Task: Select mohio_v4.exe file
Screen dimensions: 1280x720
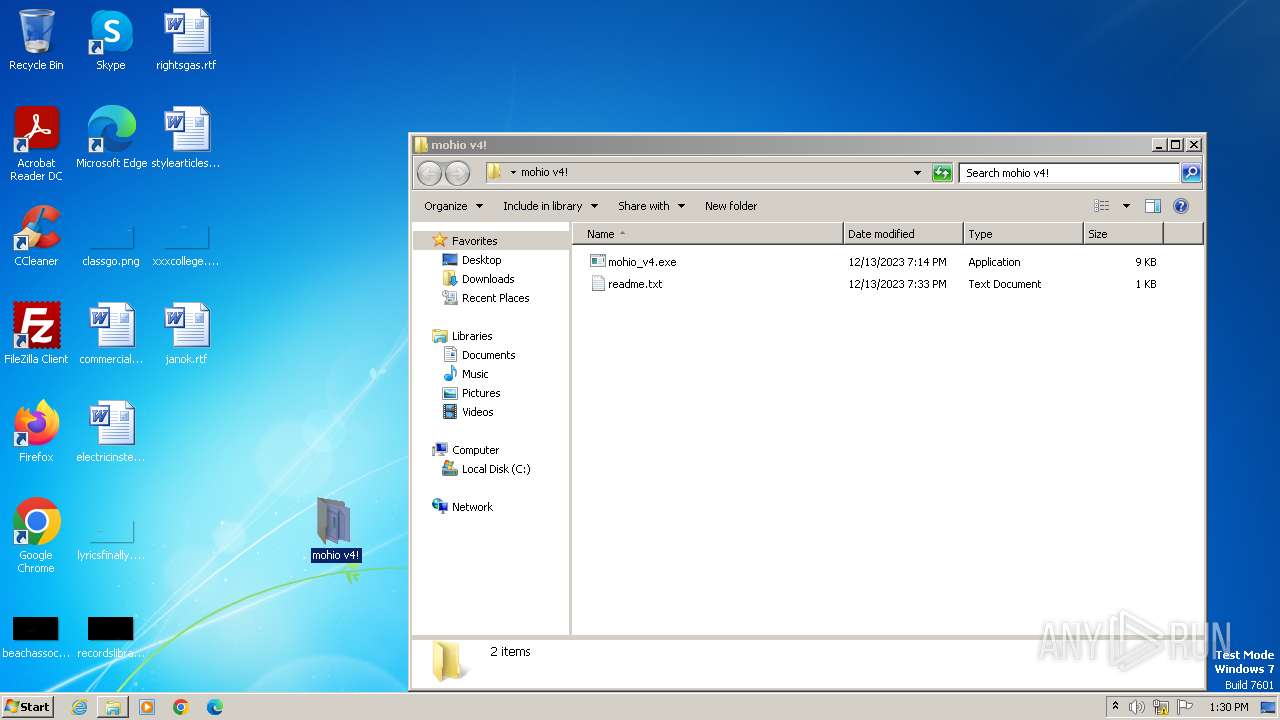Action: click(642, 262)
